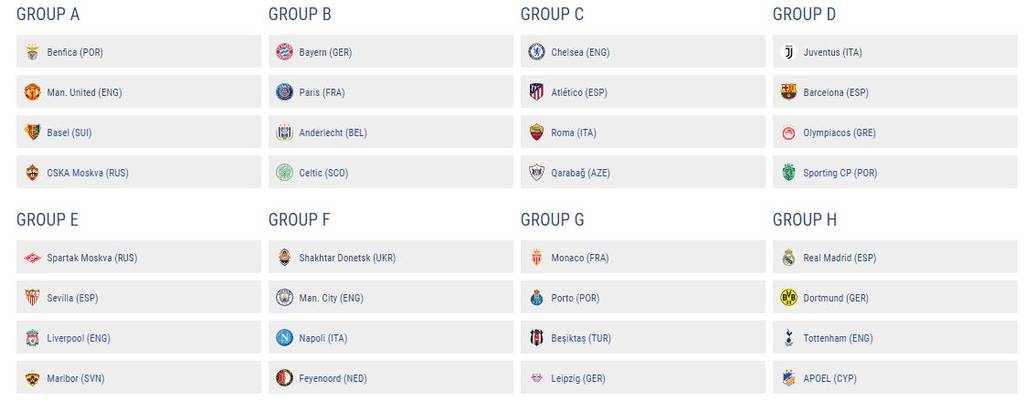Click the Liverpool club crest

32,338
